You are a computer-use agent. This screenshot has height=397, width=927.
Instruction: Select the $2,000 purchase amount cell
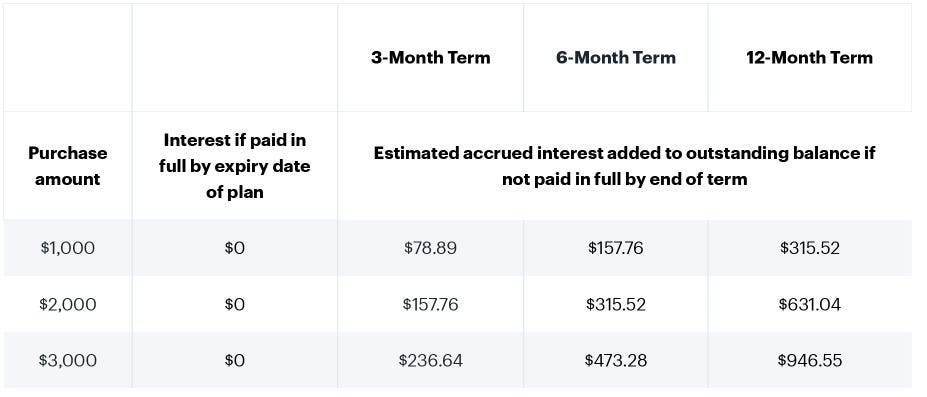click(x=67, y=304)
